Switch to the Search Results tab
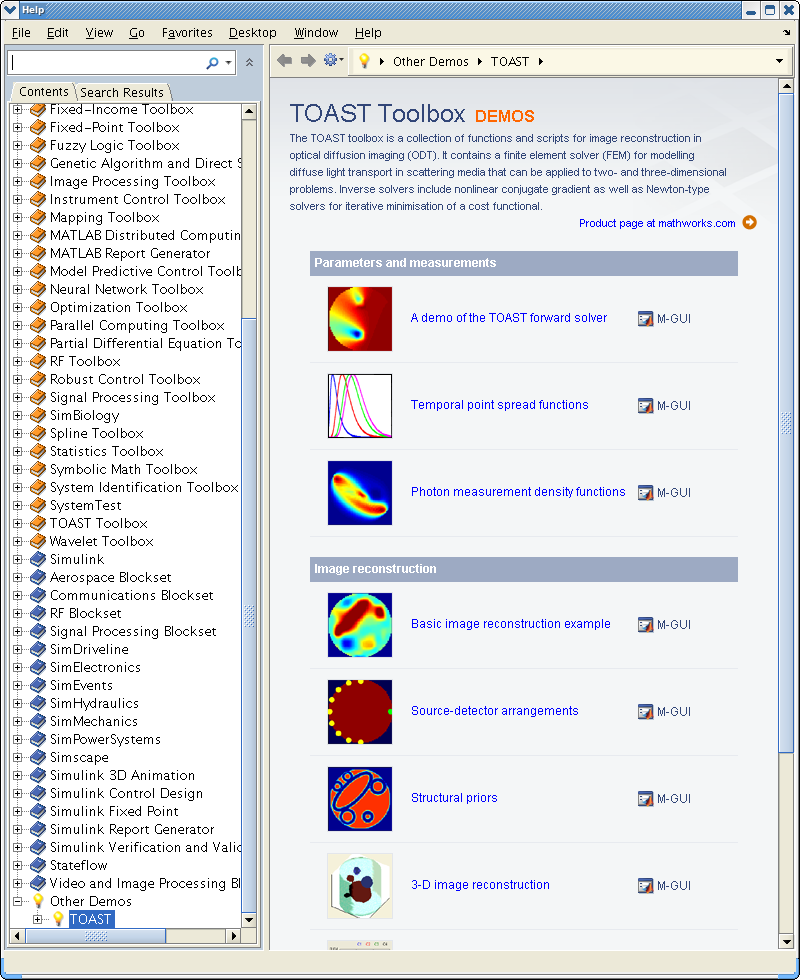Screen dimensions: 800x980 [122, 92]
